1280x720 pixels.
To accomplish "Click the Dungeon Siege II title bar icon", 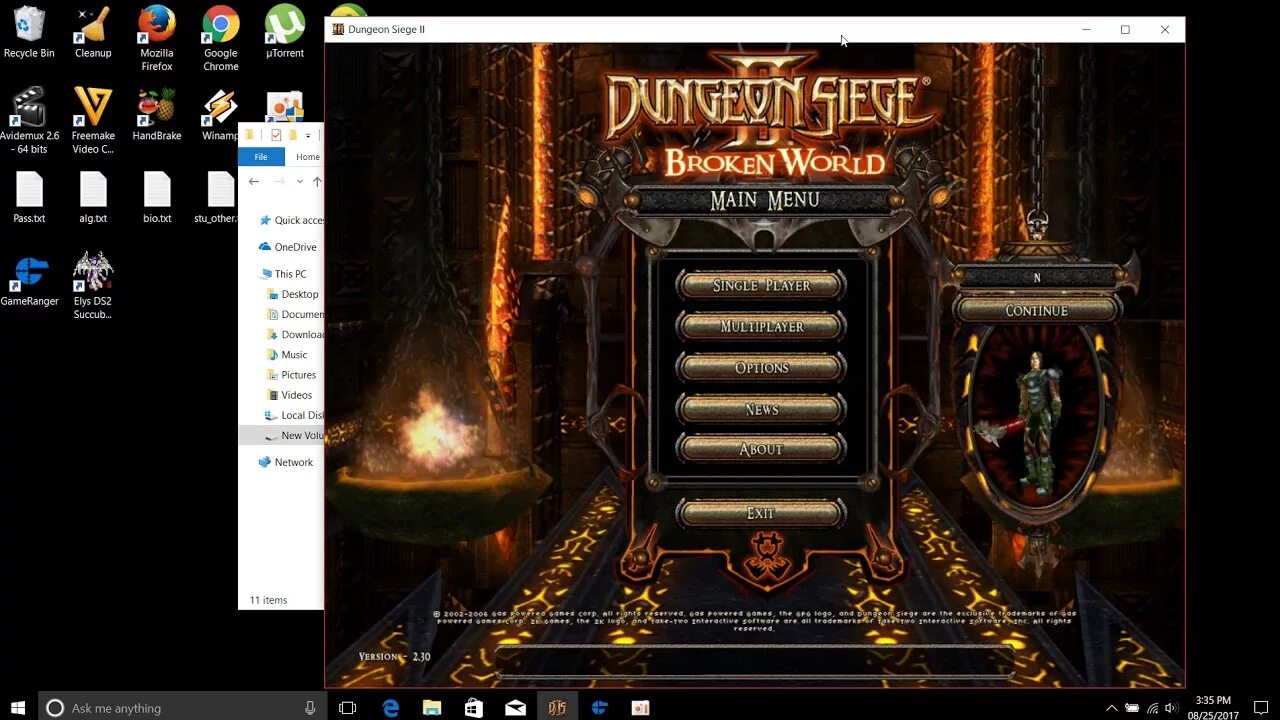I will (x=338, y=29).
